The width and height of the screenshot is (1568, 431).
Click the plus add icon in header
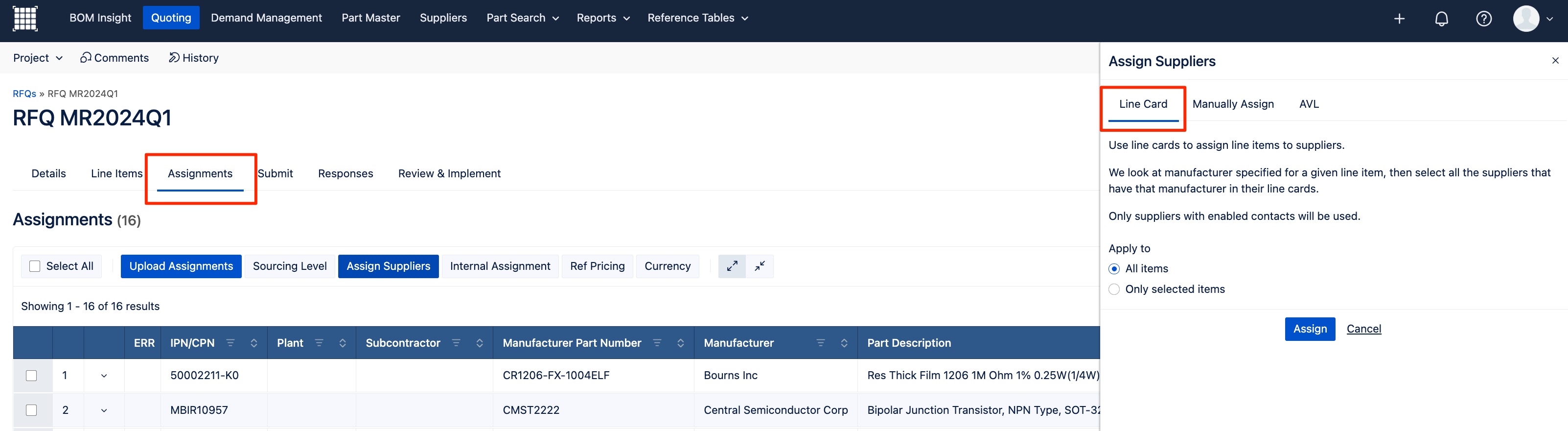[1399, 19]
